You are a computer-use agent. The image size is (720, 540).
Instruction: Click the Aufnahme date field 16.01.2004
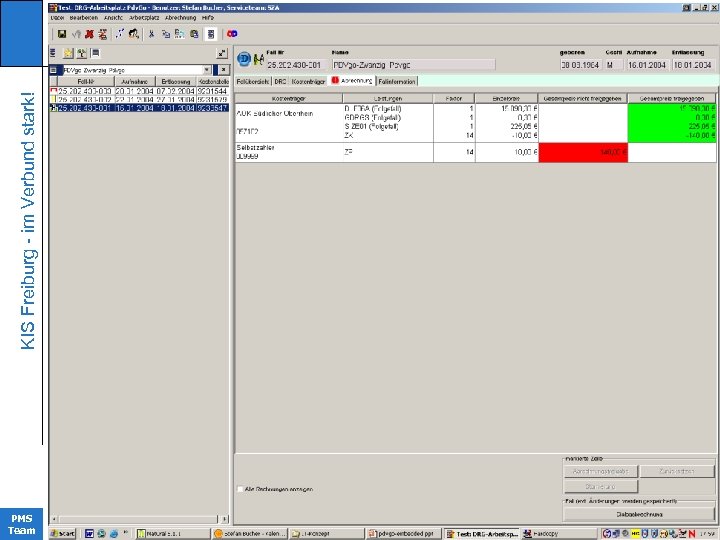647,65
